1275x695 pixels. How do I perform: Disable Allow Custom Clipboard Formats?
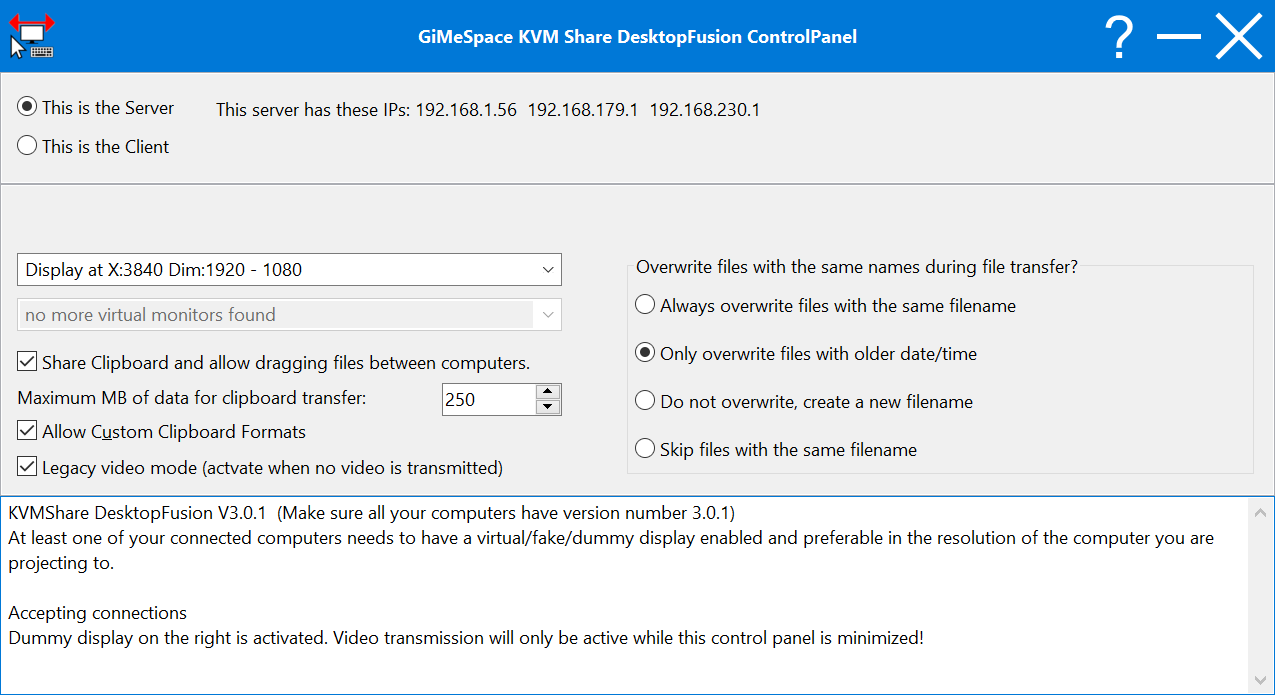(28, 432)
